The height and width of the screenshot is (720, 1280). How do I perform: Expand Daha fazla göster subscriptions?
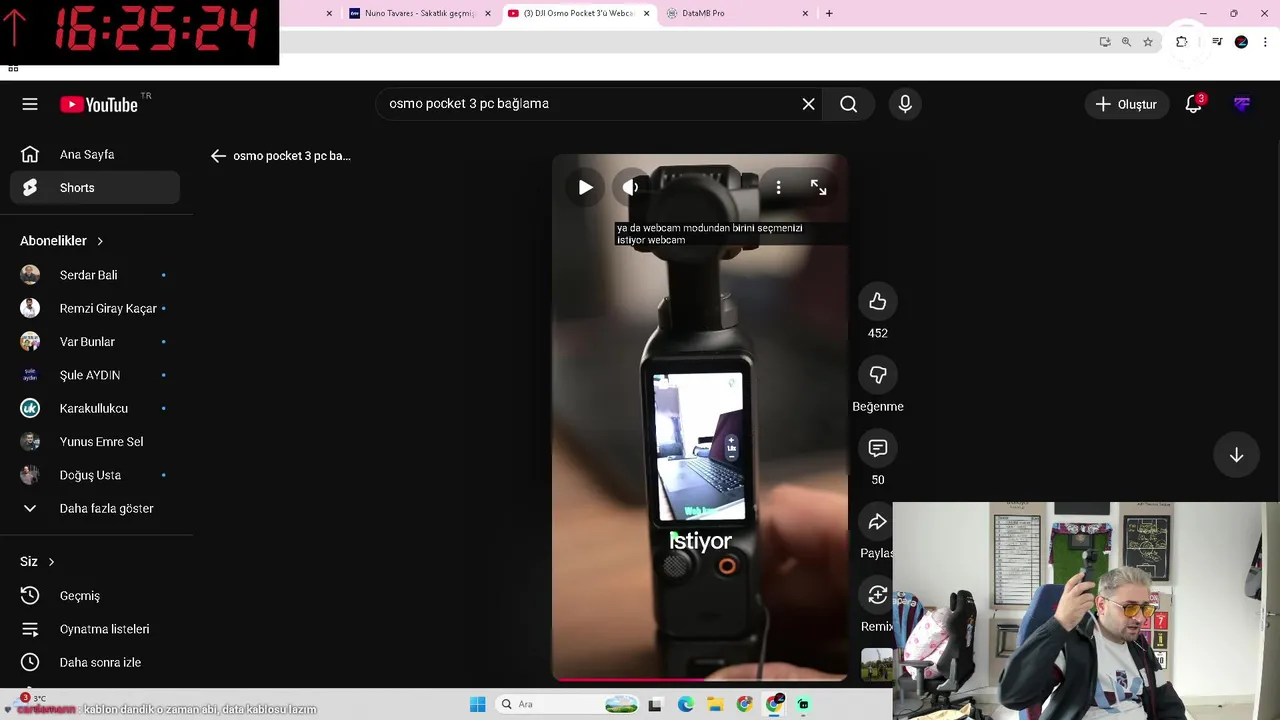[x=95, y=508]
